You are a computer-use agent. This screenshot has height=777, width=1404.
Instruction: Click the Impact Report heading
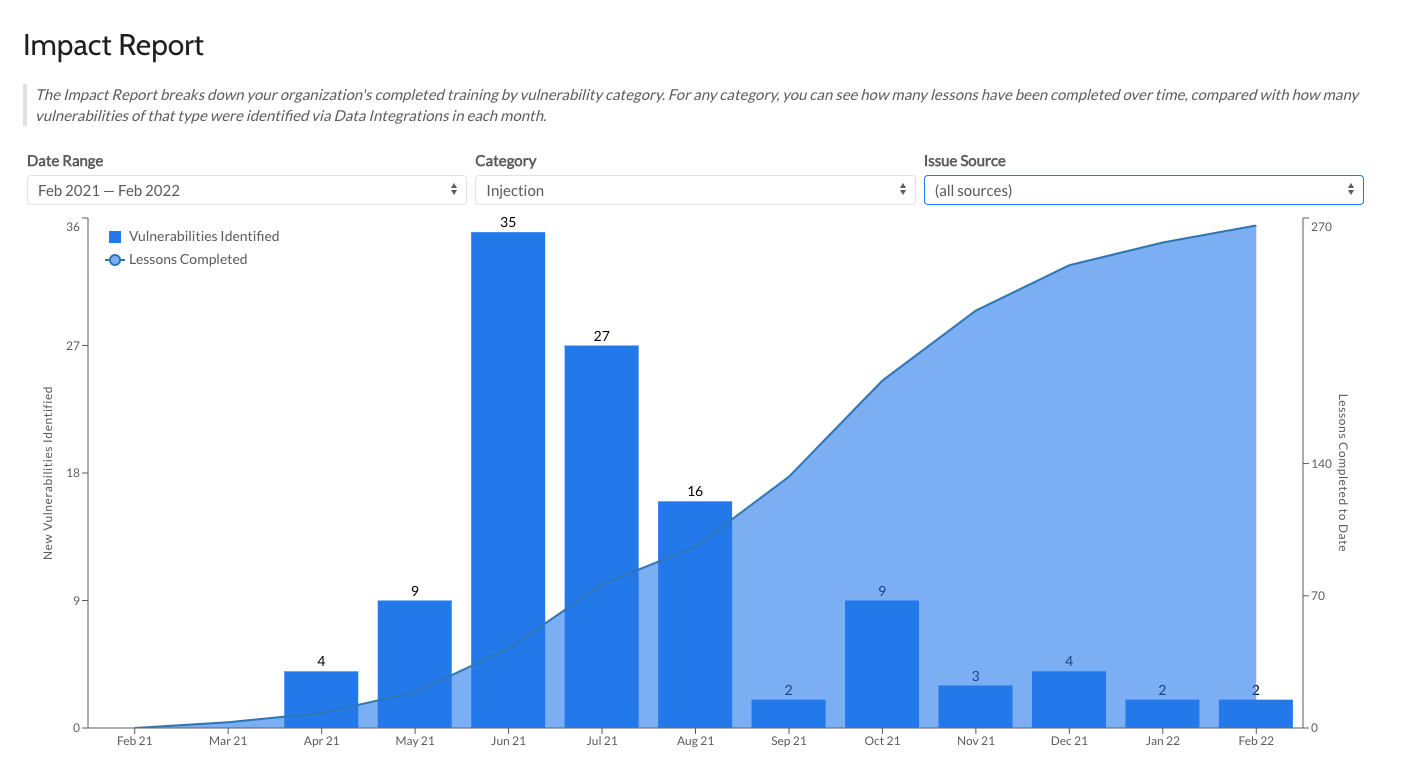pyautogui.click(x=113, y=45)
